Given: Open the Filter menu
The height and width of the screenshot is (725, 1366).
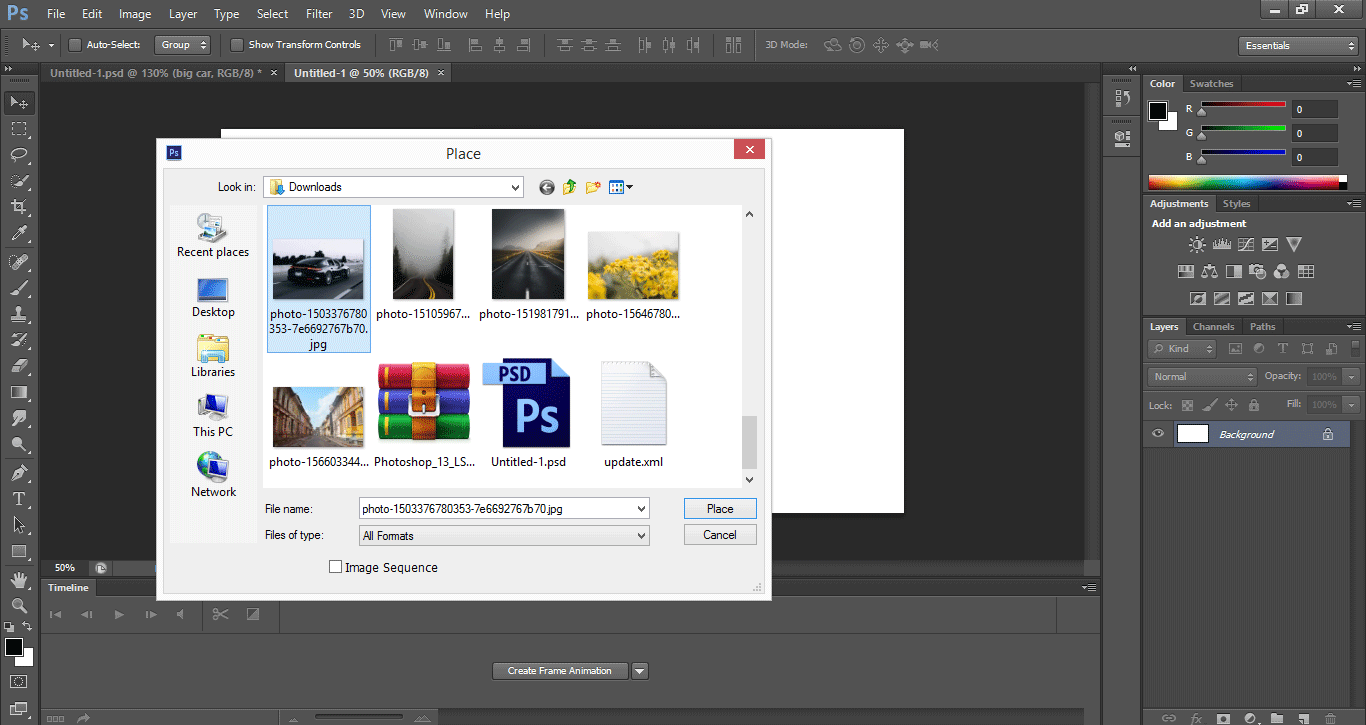Looking at the screenshot, I should [319, 14].
